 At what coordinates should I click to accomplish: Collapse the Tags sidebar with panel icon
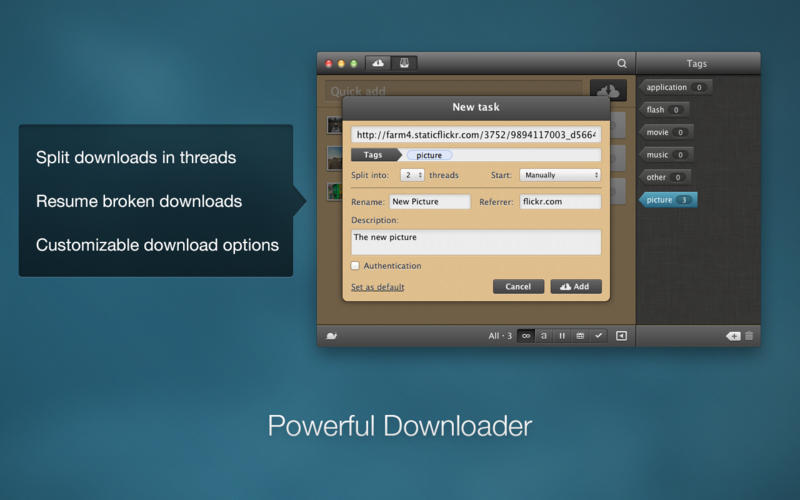tap(621, 336)
